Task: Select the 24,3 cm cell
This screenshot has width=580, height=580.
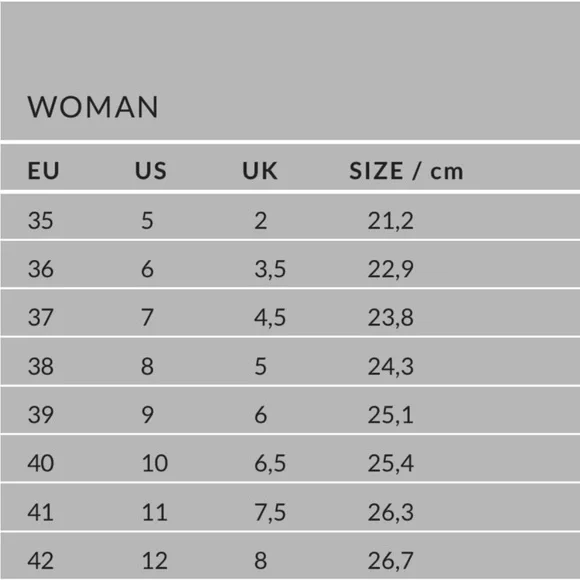Action: (x=391, y=367)
